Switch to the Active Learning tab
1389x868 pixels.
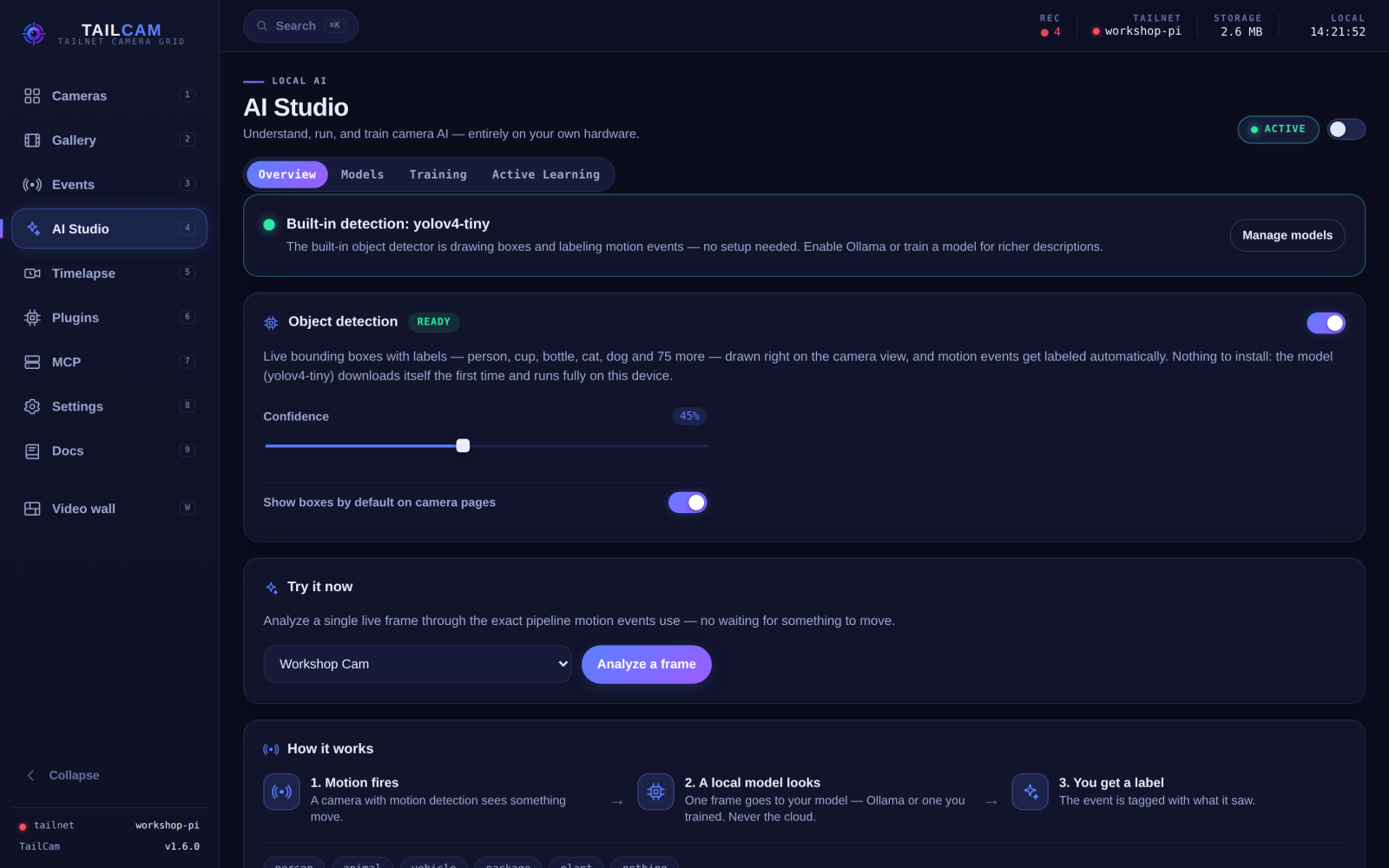tap(545, 174)
